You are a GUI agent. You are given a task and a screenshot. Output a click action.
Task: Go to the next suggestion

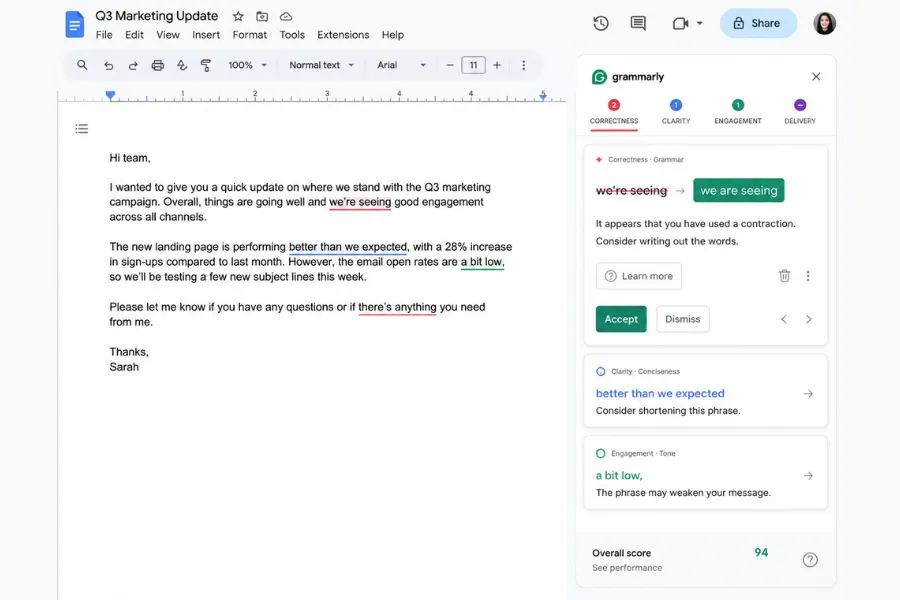808,319
